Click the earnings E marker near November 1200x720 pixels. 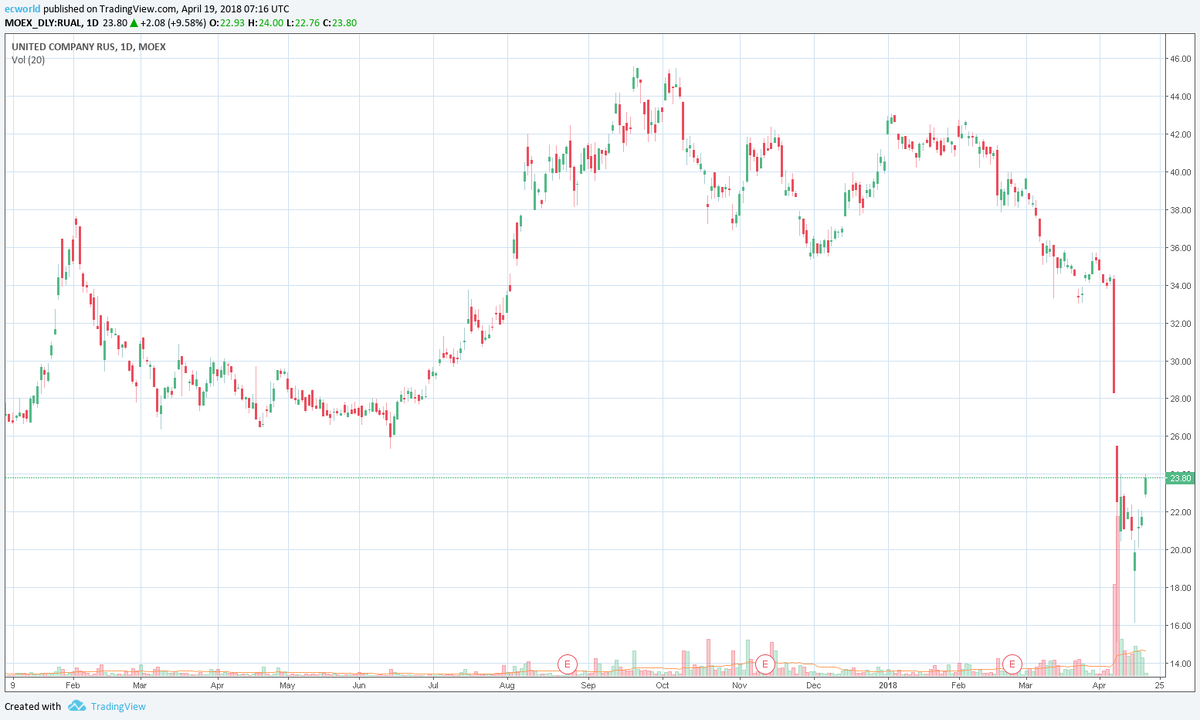(x=765, y=663)
